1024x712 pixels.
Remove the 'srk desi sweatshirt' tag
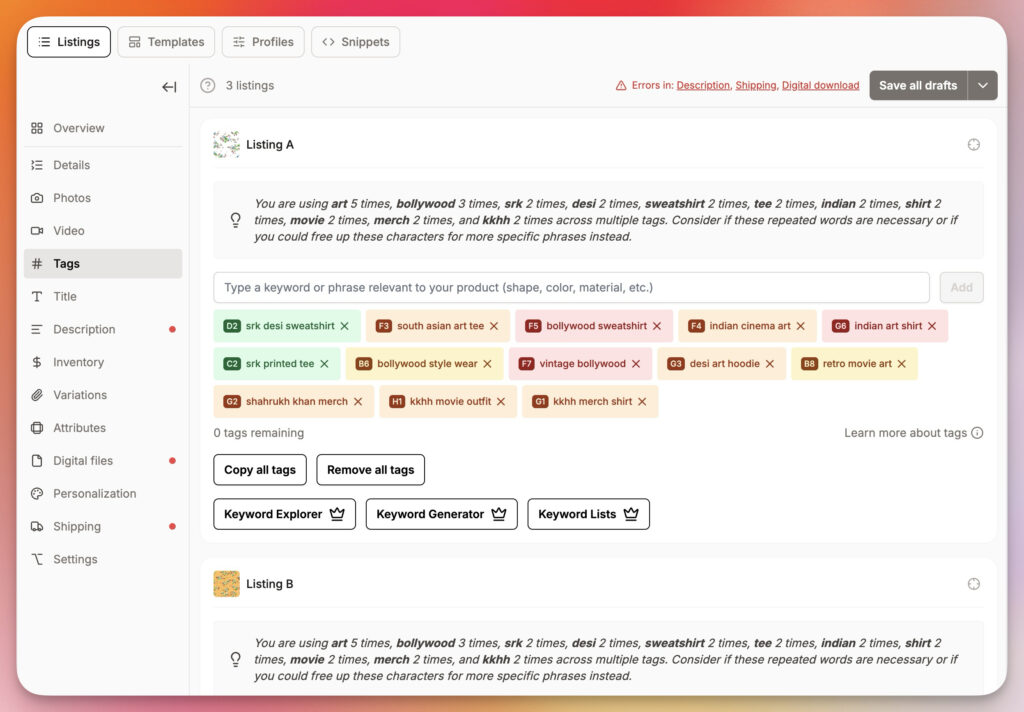(345, 326)
